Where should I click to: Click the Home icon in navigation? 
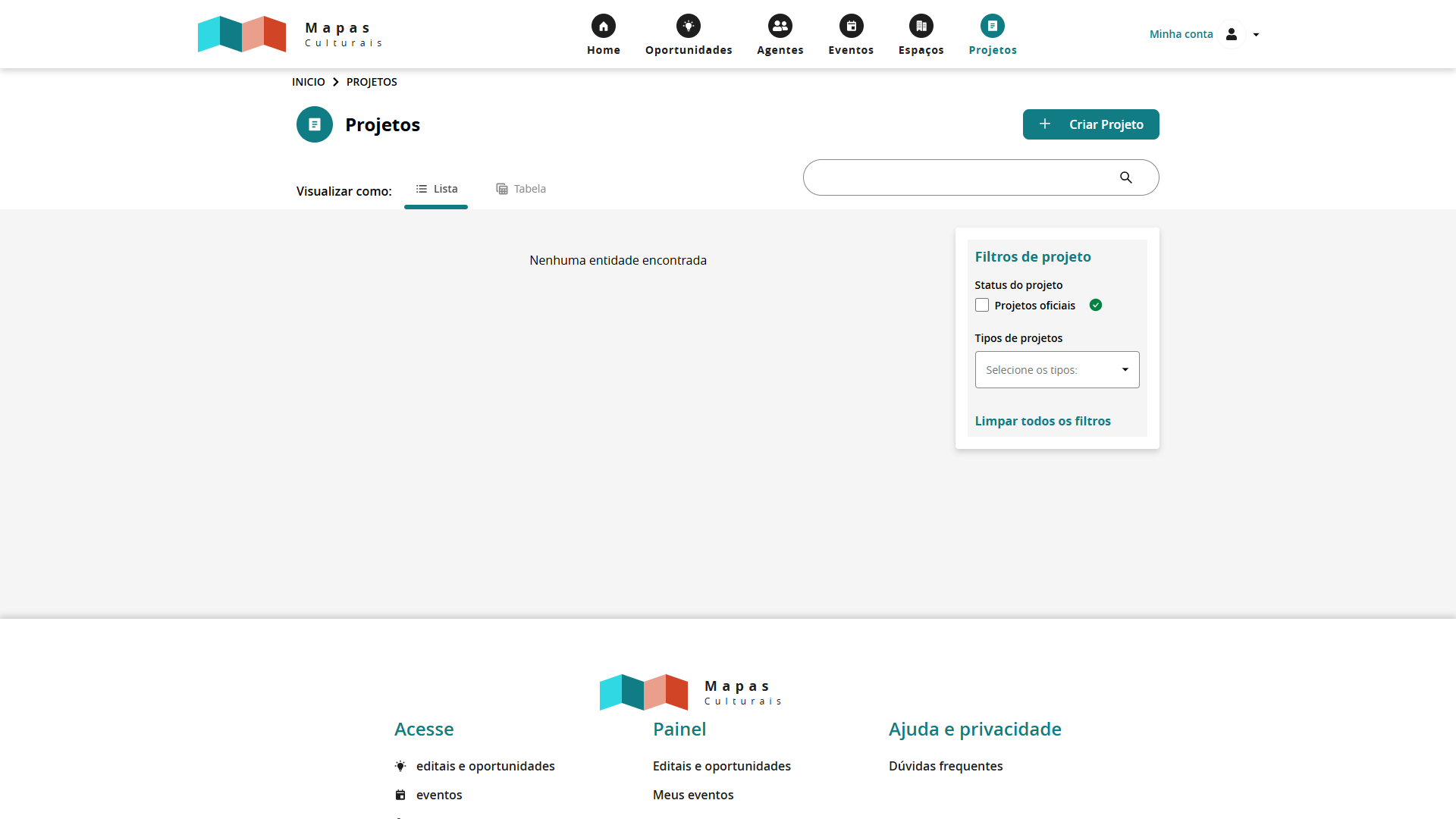pos(604,27)
